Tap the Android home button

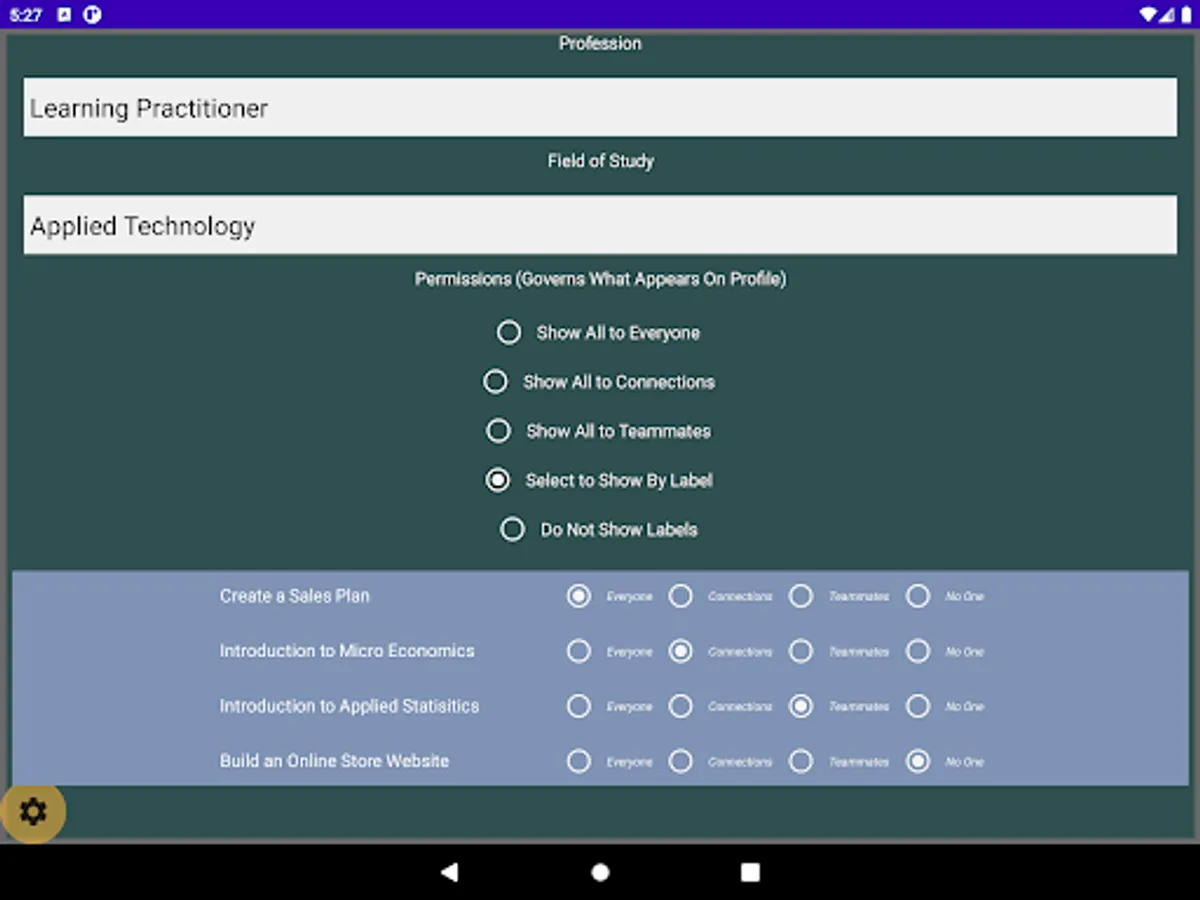[599, 871]
